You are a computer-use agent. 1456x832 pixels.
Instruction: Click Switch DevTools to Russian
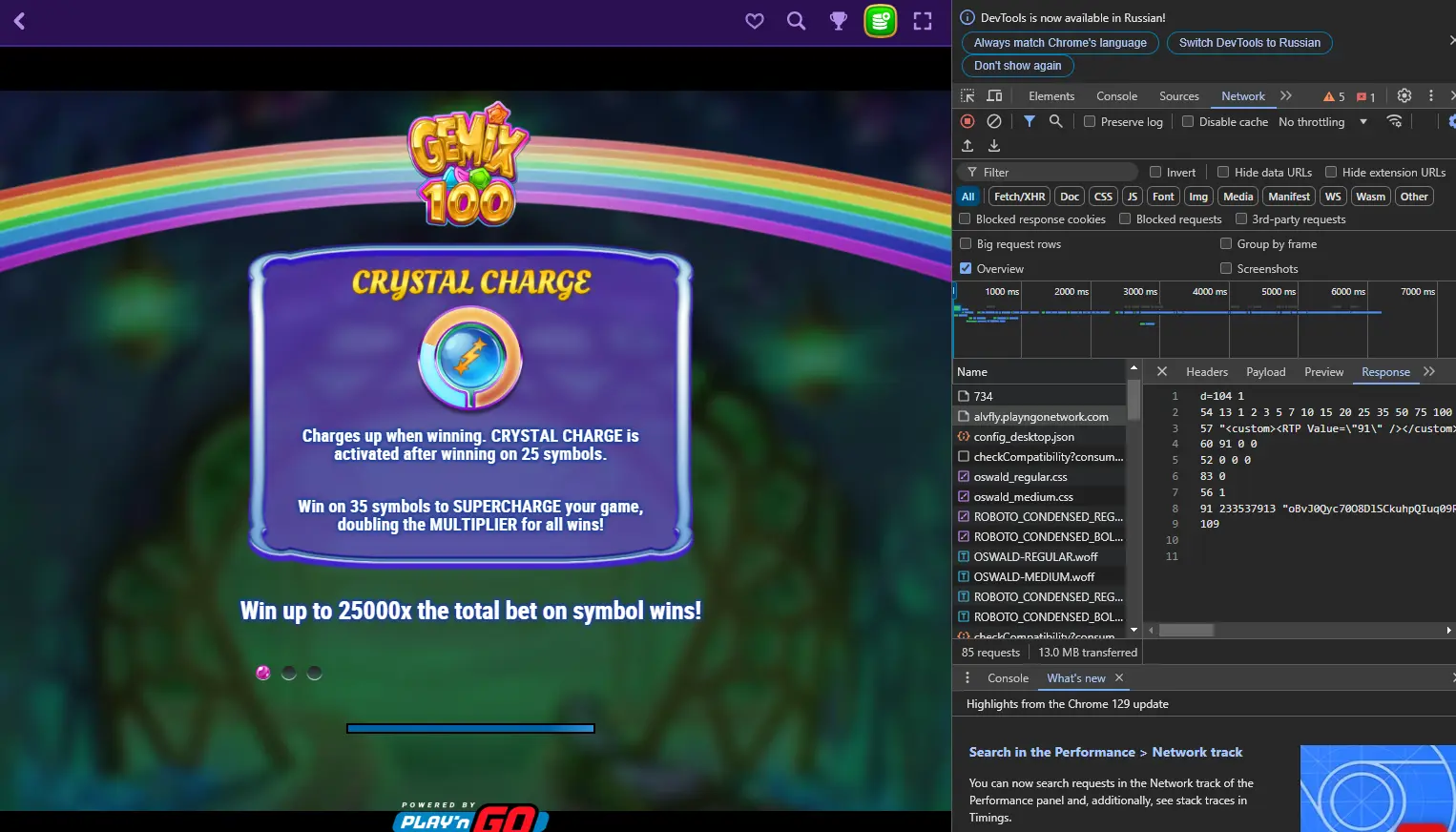(1250, 43)
